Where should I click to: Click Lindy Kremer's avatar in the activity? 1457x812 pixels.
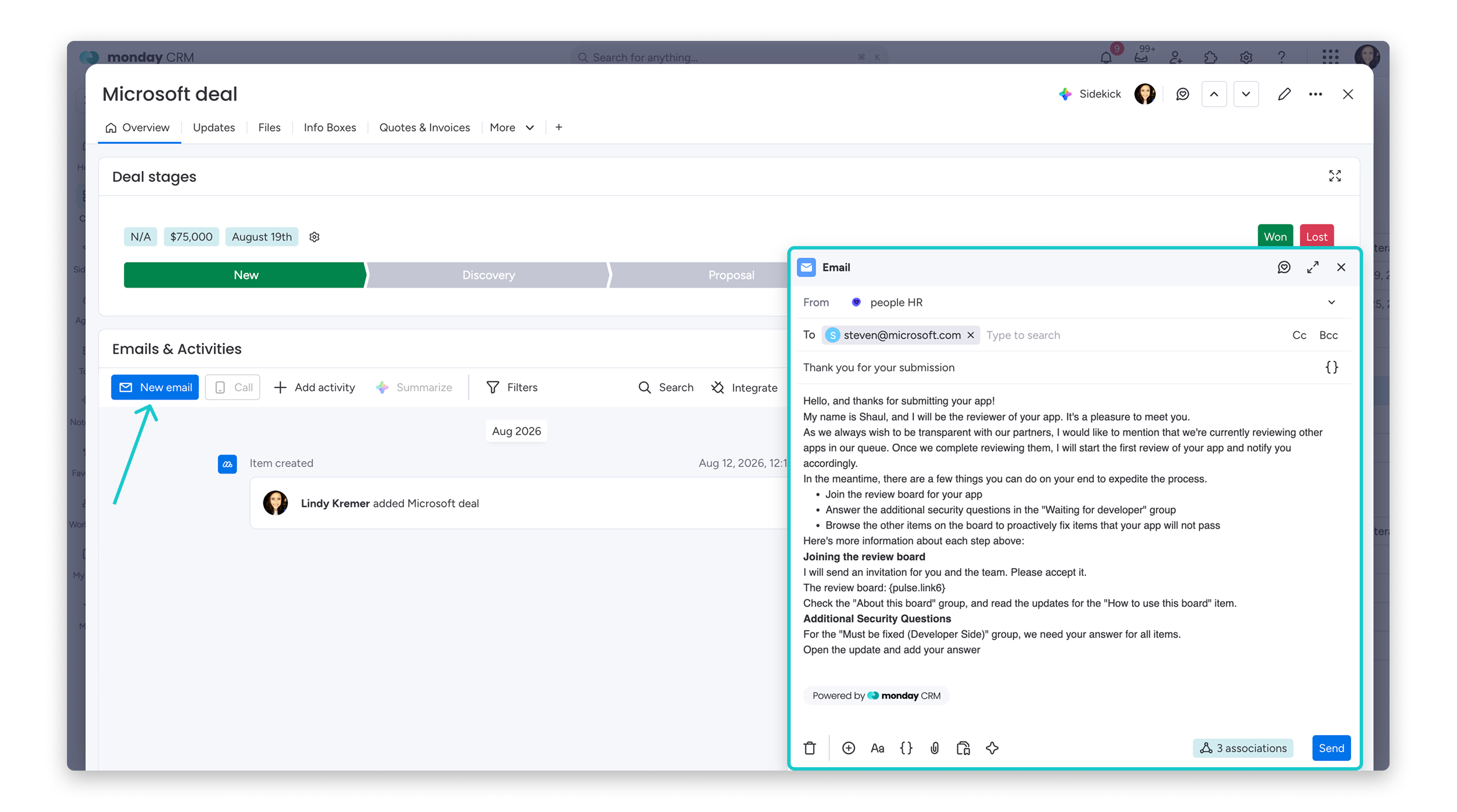pos(276,503)
